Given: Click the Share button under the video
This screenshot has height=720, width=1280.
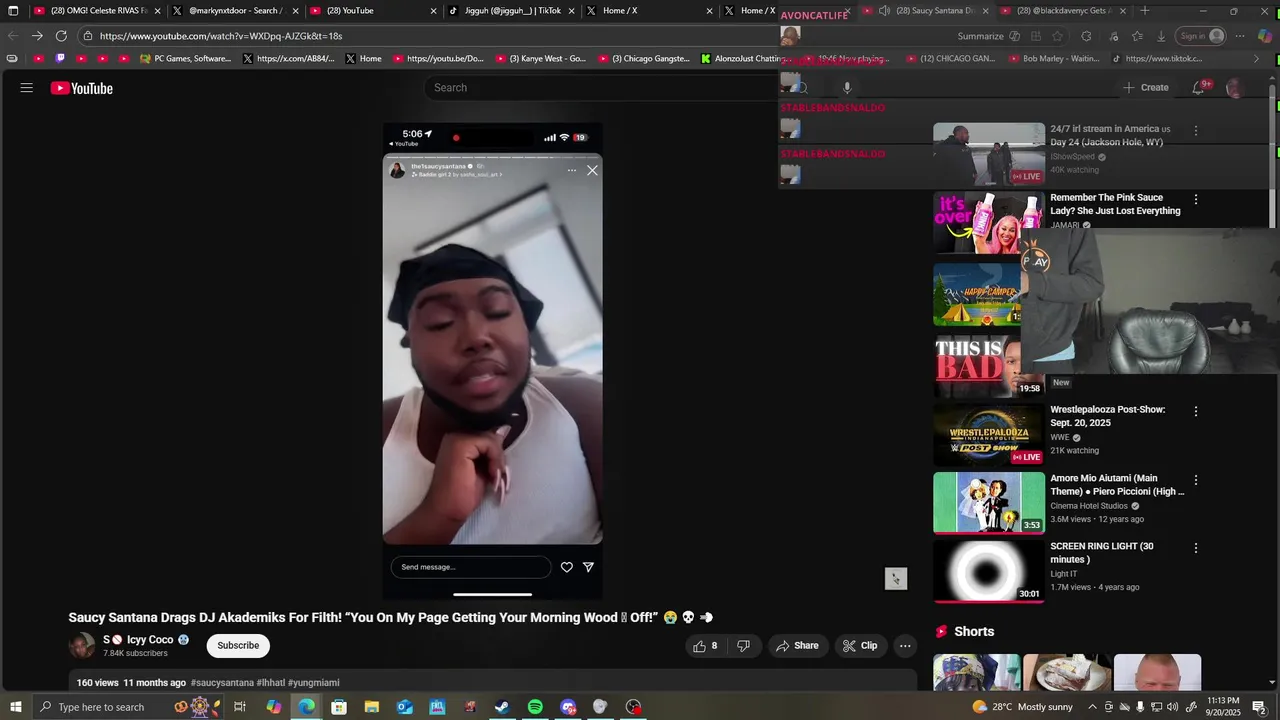Looking at the screenshot, I should coord(797,646).
